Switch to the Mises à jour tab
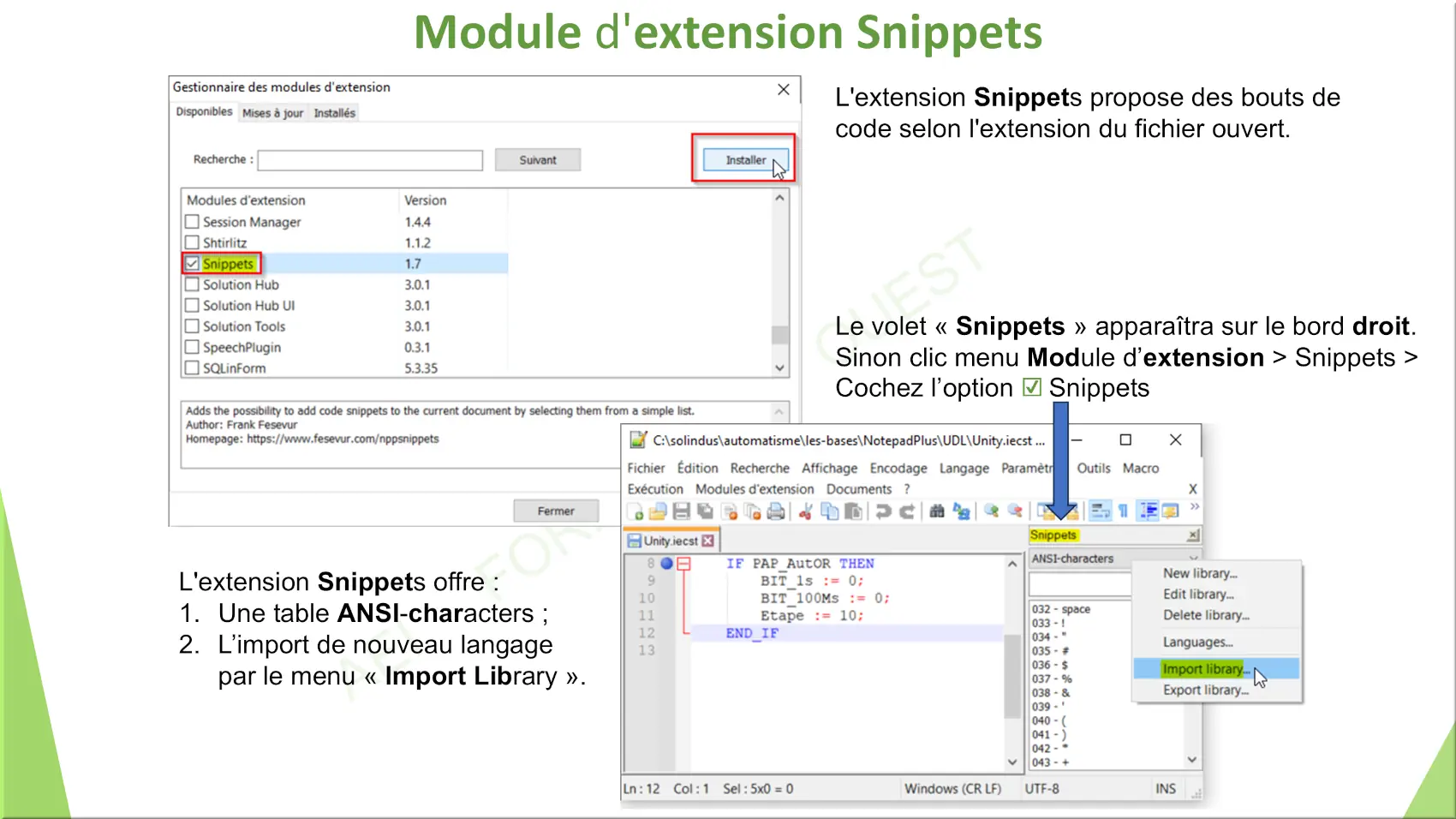Screen dimensions: 1456x819 point(272,113)
